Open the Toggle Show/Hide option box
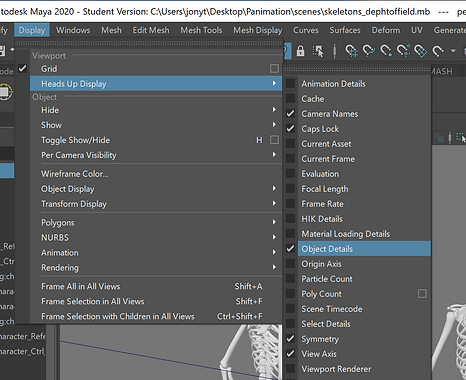Screen dimensions: 466x380 click(x=274, y=140)
